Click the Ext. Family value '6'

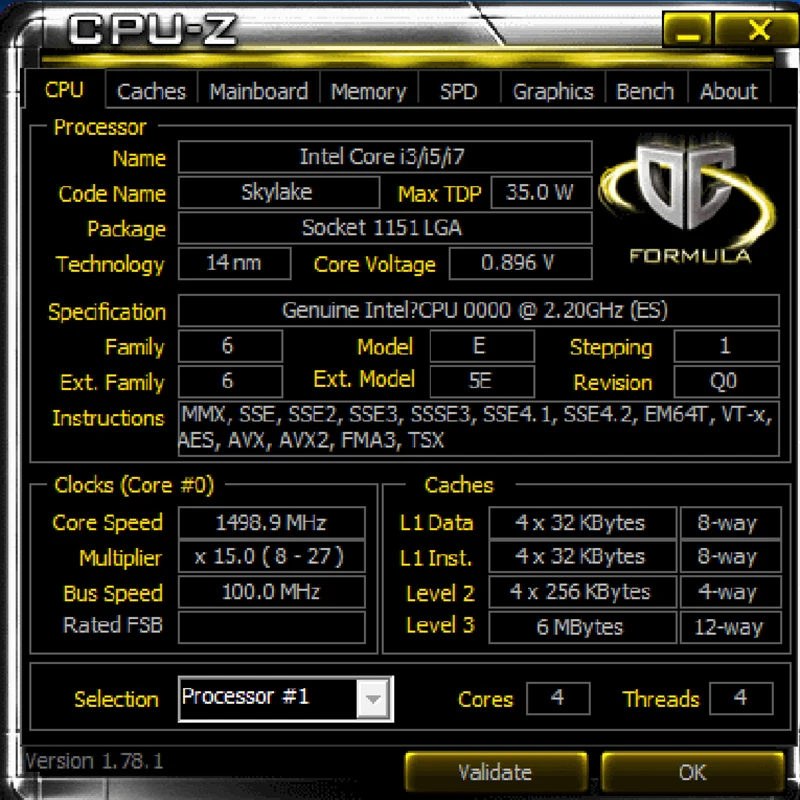click(231, 381)
